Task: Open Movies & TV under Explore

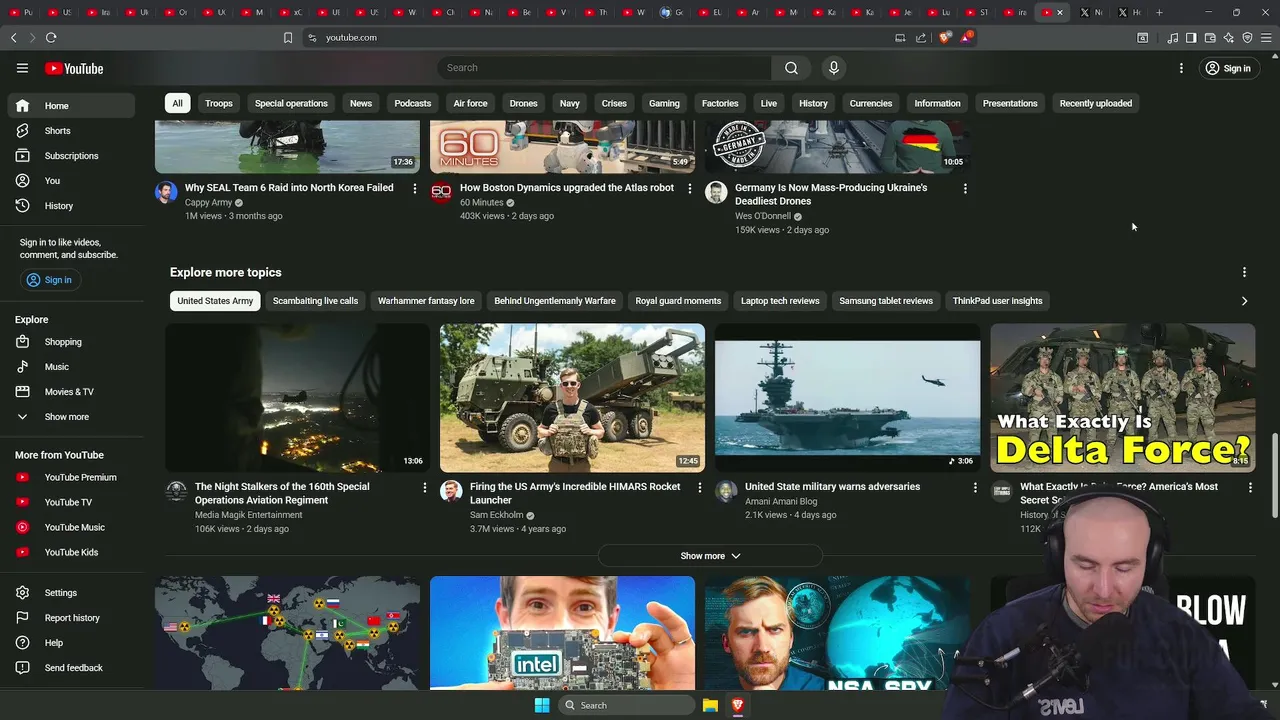Action: click(71, 392)
